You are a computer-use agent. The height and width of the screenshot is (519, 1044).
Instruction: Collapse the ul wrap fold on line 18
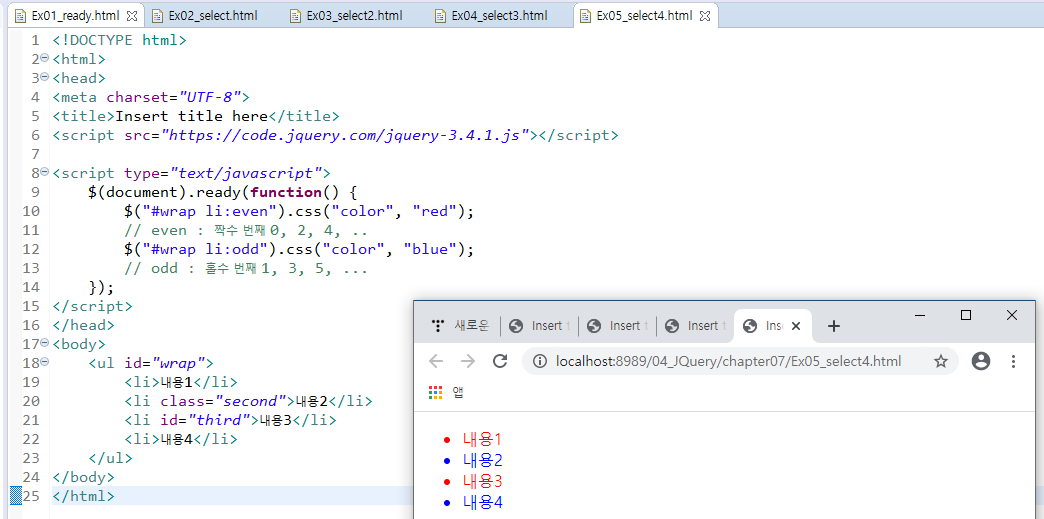pyautogui.click(x=45, y=362)
